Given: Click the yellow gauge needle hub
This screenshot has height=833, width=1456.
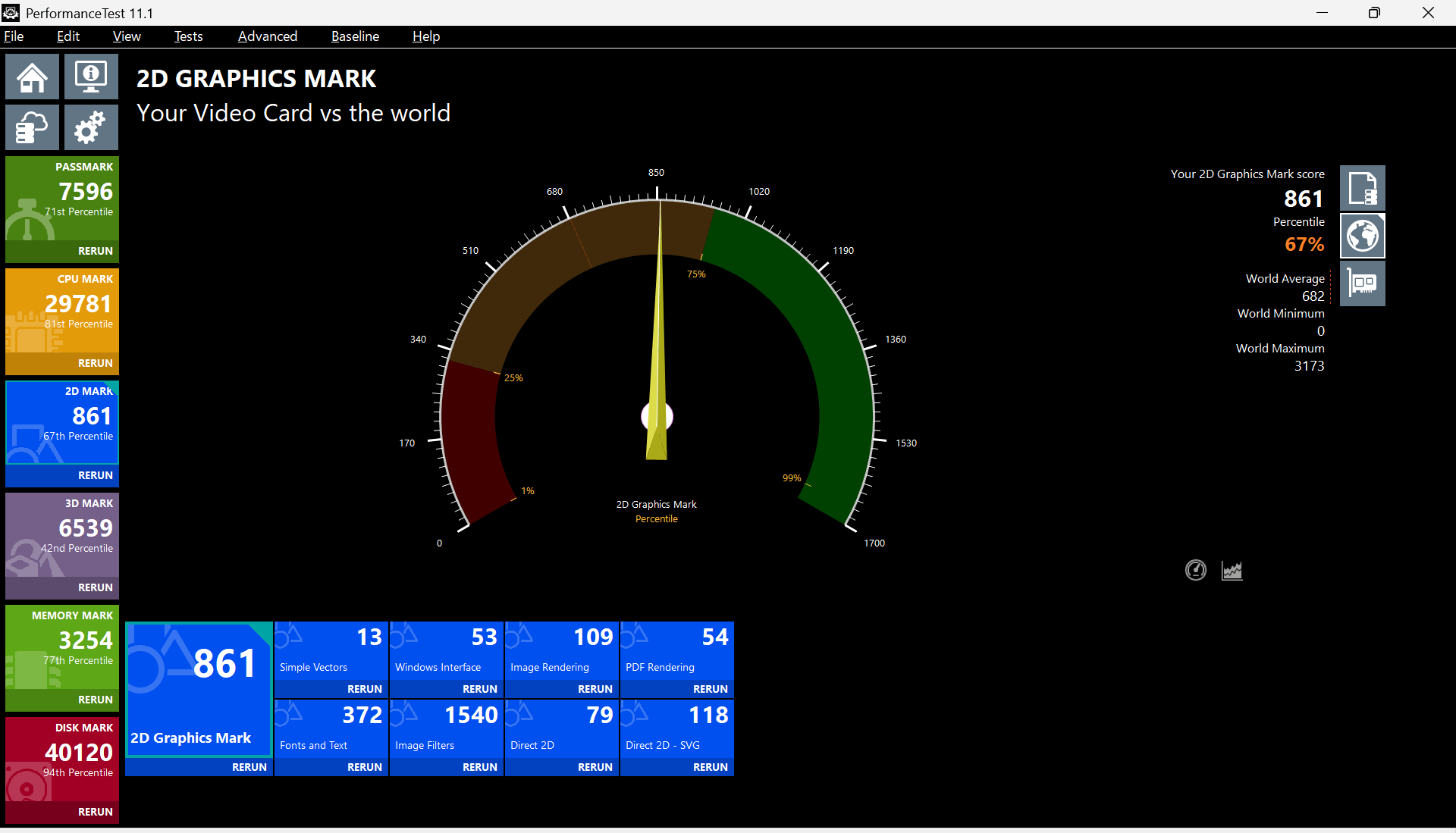Looking at the screenshot, I should [x=657, y=416].
